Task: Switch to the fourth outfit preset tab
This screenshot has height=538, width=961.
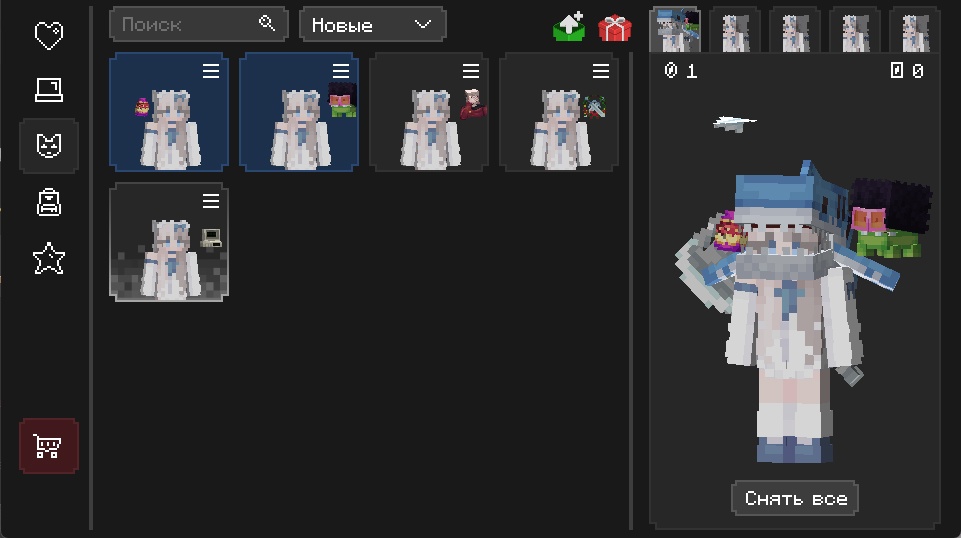Action: pyautogui.click(x=854, y=29)
